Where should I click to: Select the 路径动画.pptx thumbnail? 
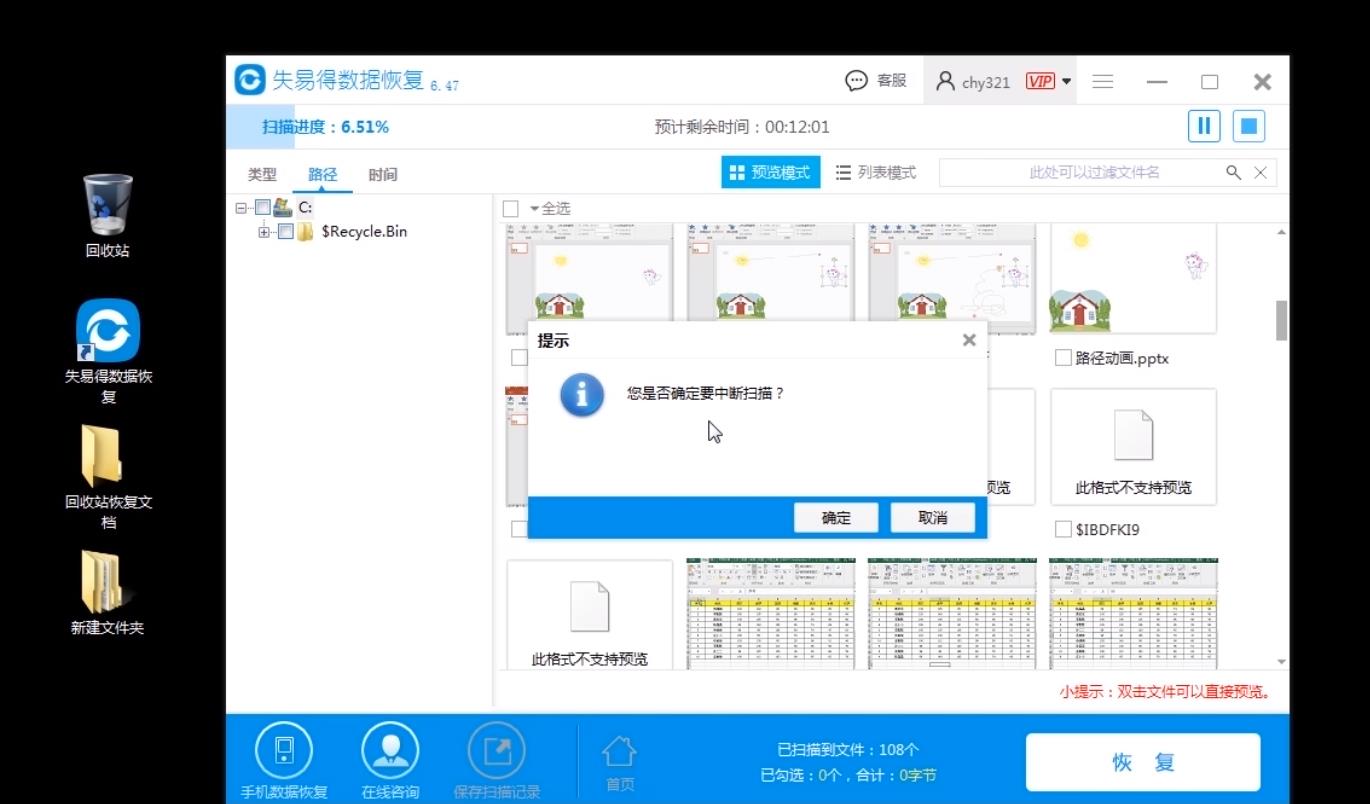pos(1133,279)
